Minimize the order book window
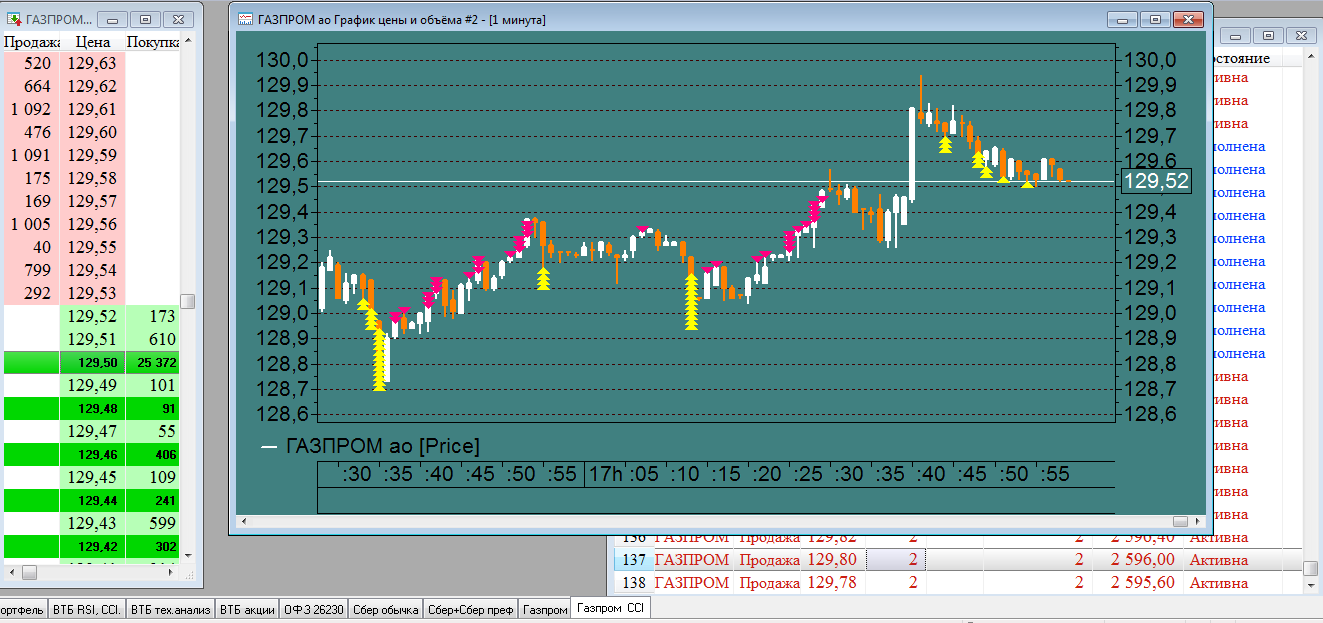The width and height of the screenshot is (1323, 623). click(x=113, y=19)
